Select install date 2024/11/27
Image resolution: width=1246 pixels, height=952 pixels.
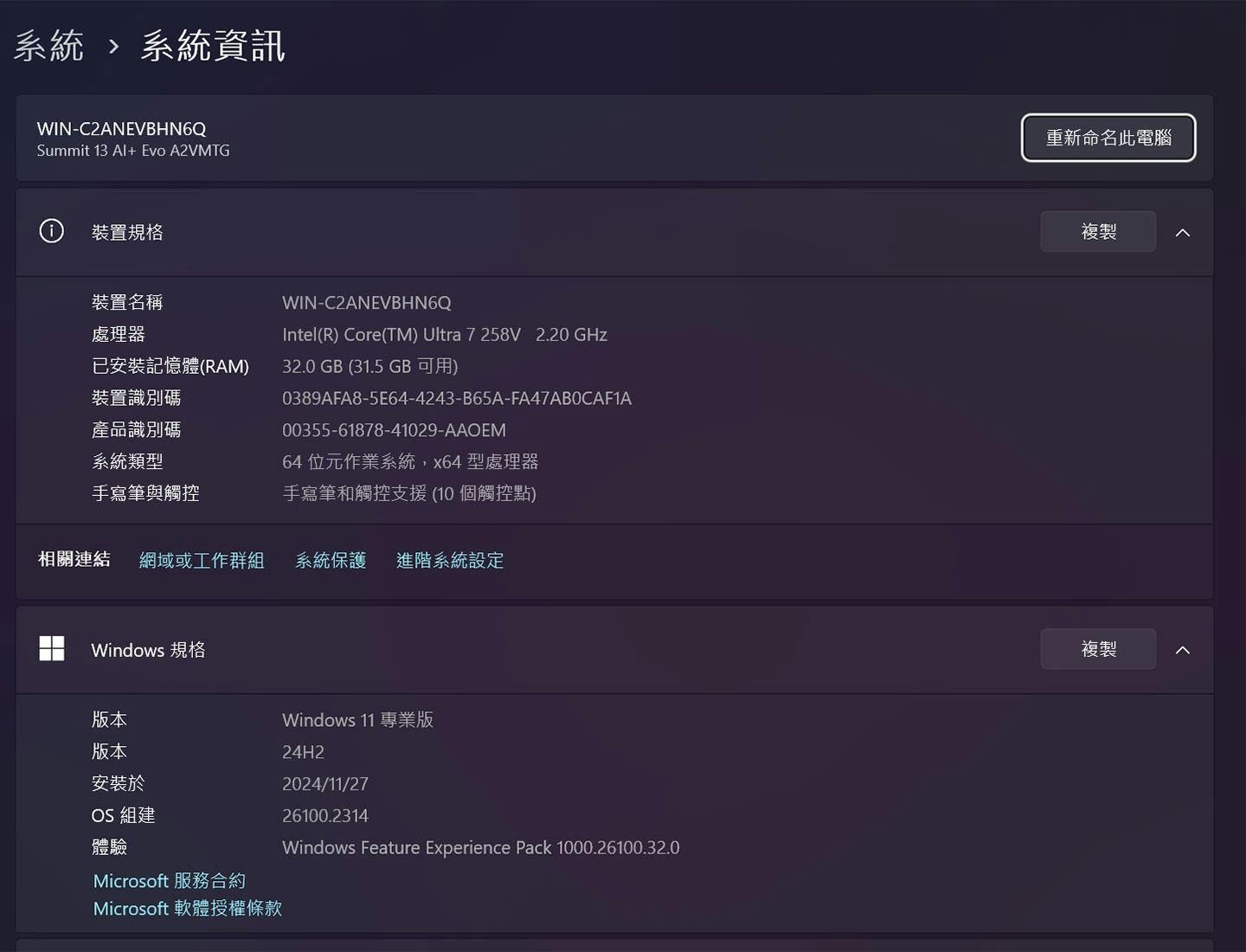point(325,784)
